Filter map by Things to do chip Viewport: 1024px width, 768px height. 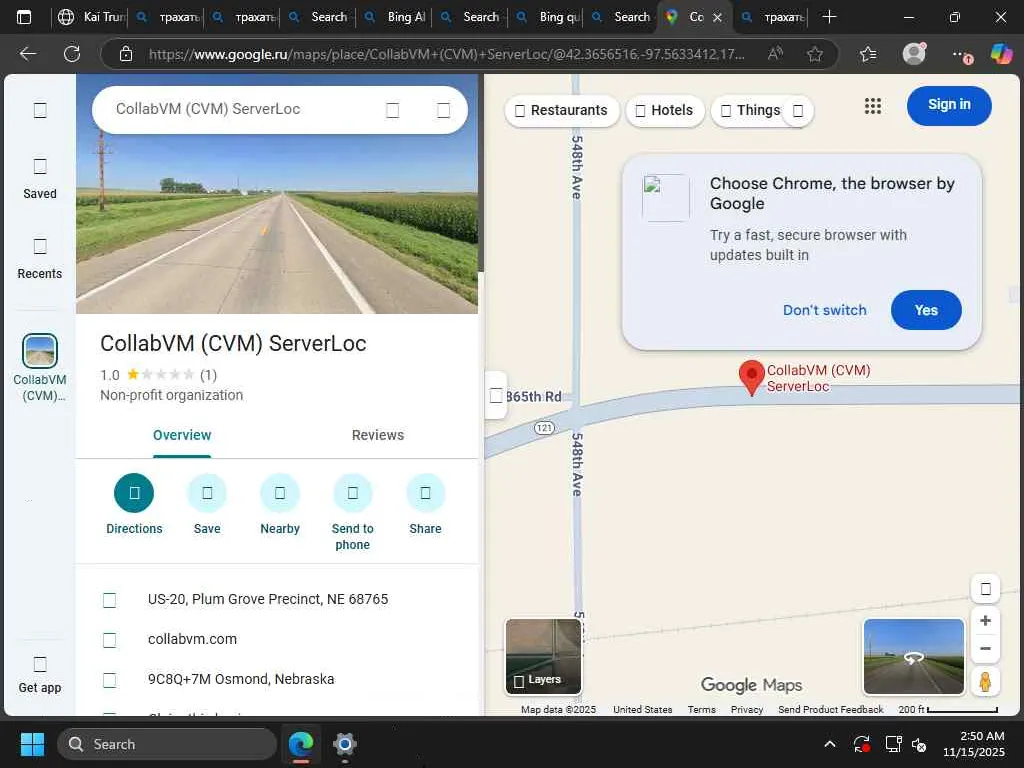751,110
